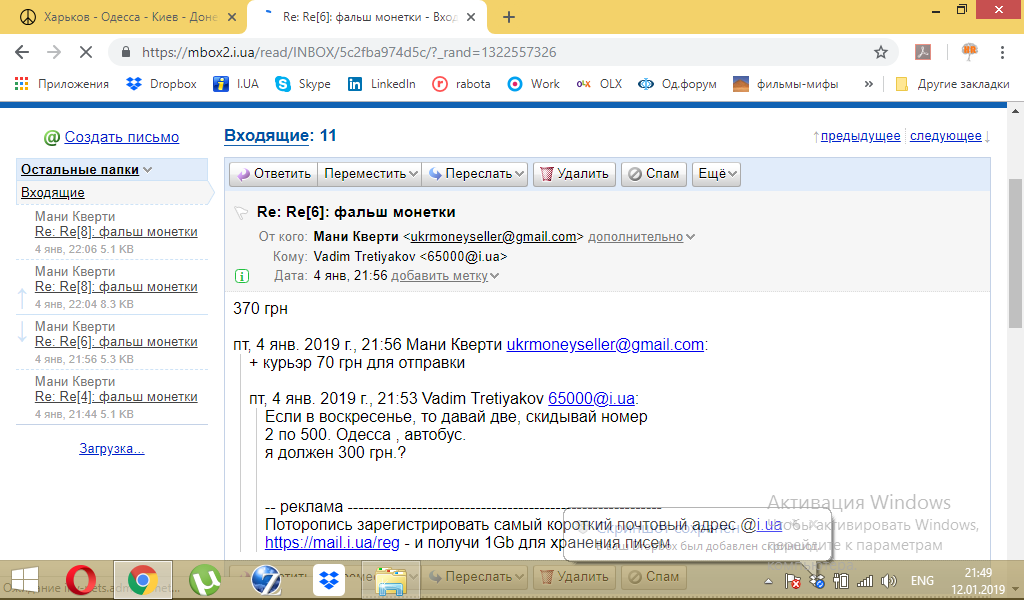Bookmark this page with the star
The image size is (1024, 600).
coord(881,52)
